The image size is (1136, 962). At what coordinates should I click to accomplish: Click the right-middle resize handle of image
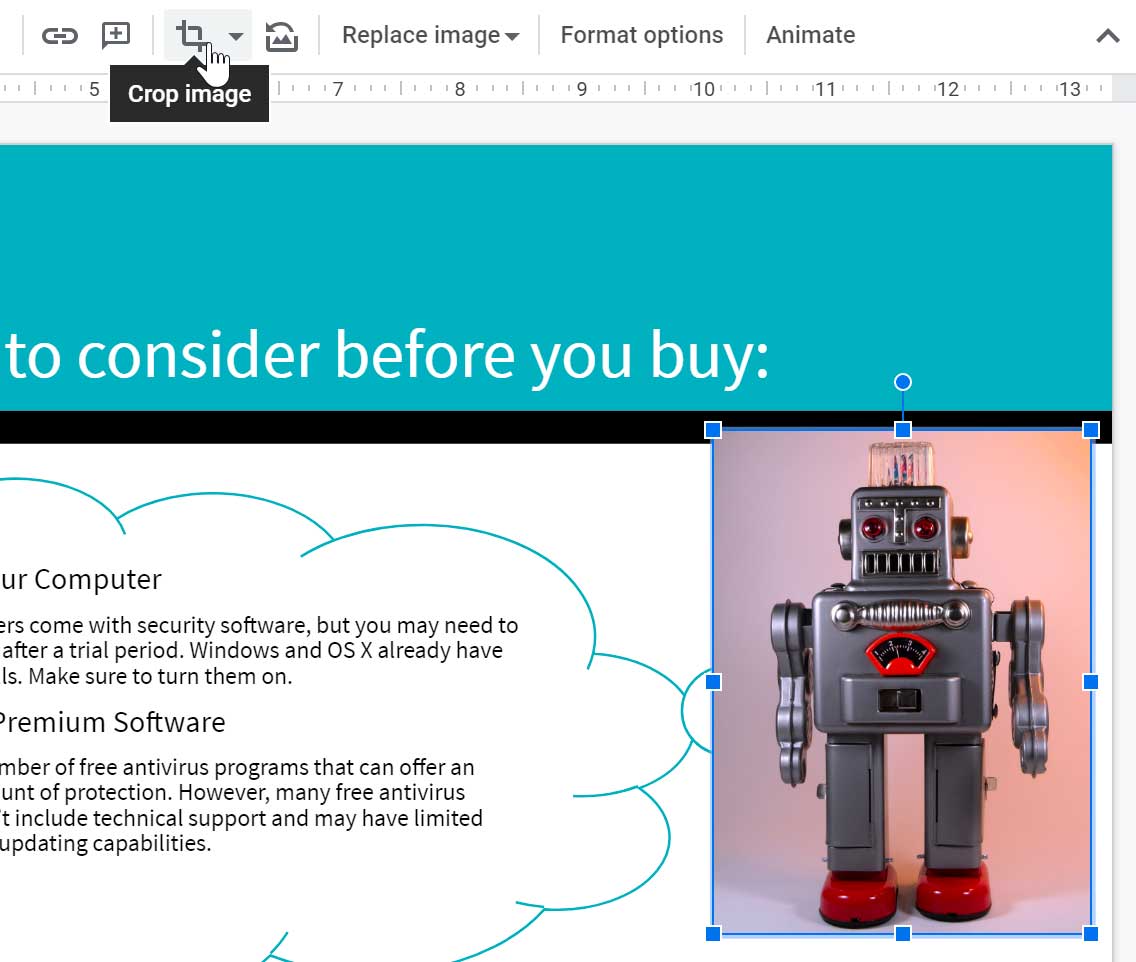point(1091,682)
